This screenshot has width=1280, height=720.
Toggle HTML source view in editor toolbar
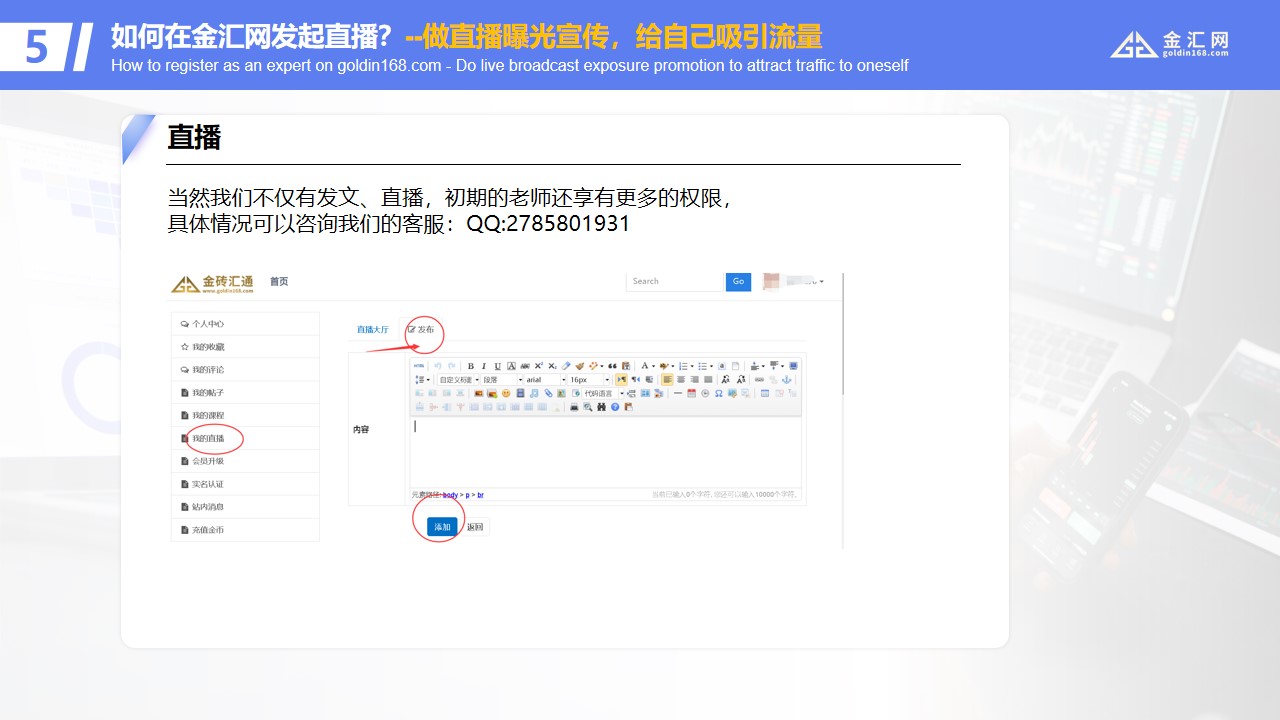click(419, 366)
